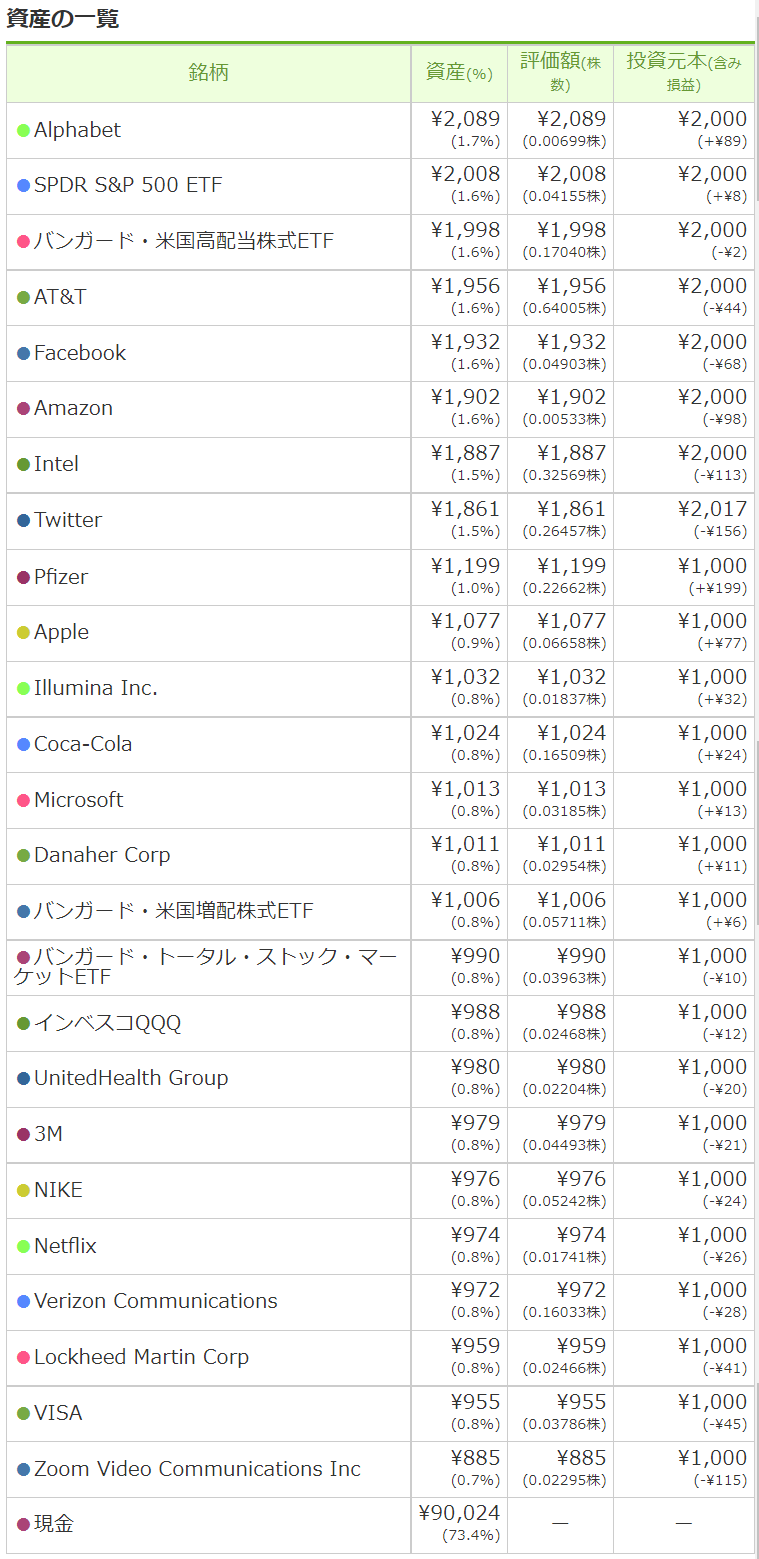Click the ¥90,024 cash asset value
This screenshot has width=759, height=1559.
(x=459, y=1513)
